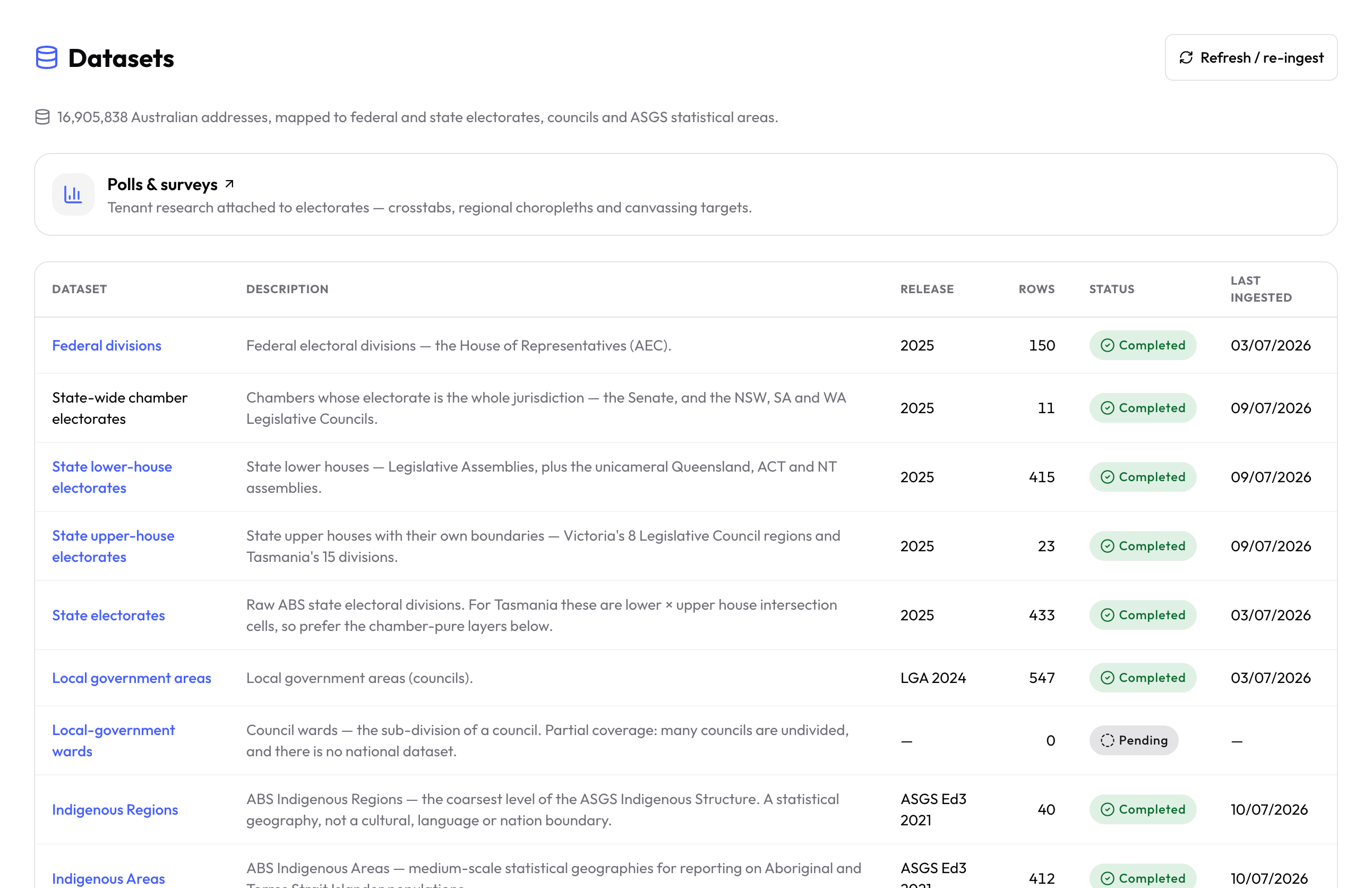Viewport: 1372px width, 888px height.
Task: Click the external link arrow next to Polls & surveys
Action: [229, 184]
